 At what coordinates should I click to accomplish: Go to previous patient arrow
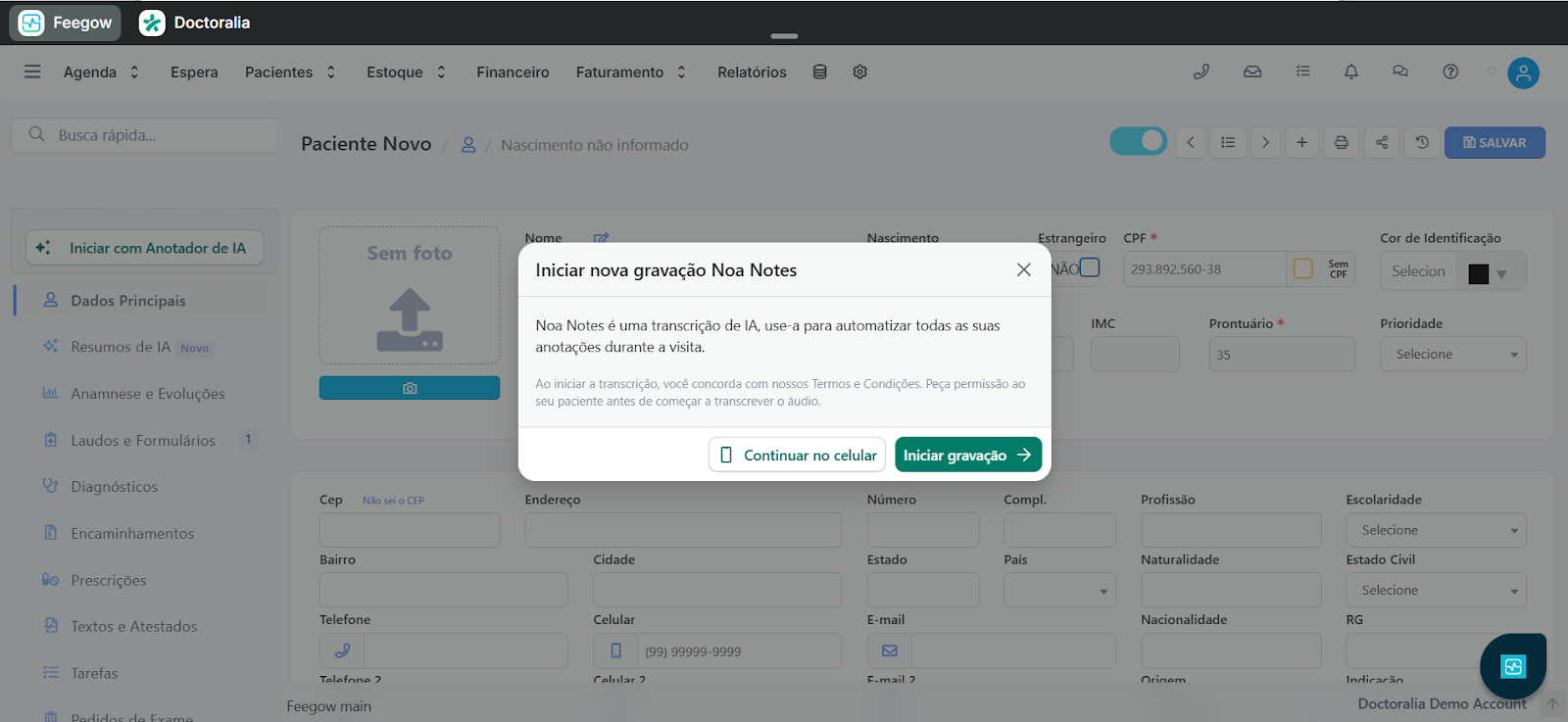coord(1191,142)
